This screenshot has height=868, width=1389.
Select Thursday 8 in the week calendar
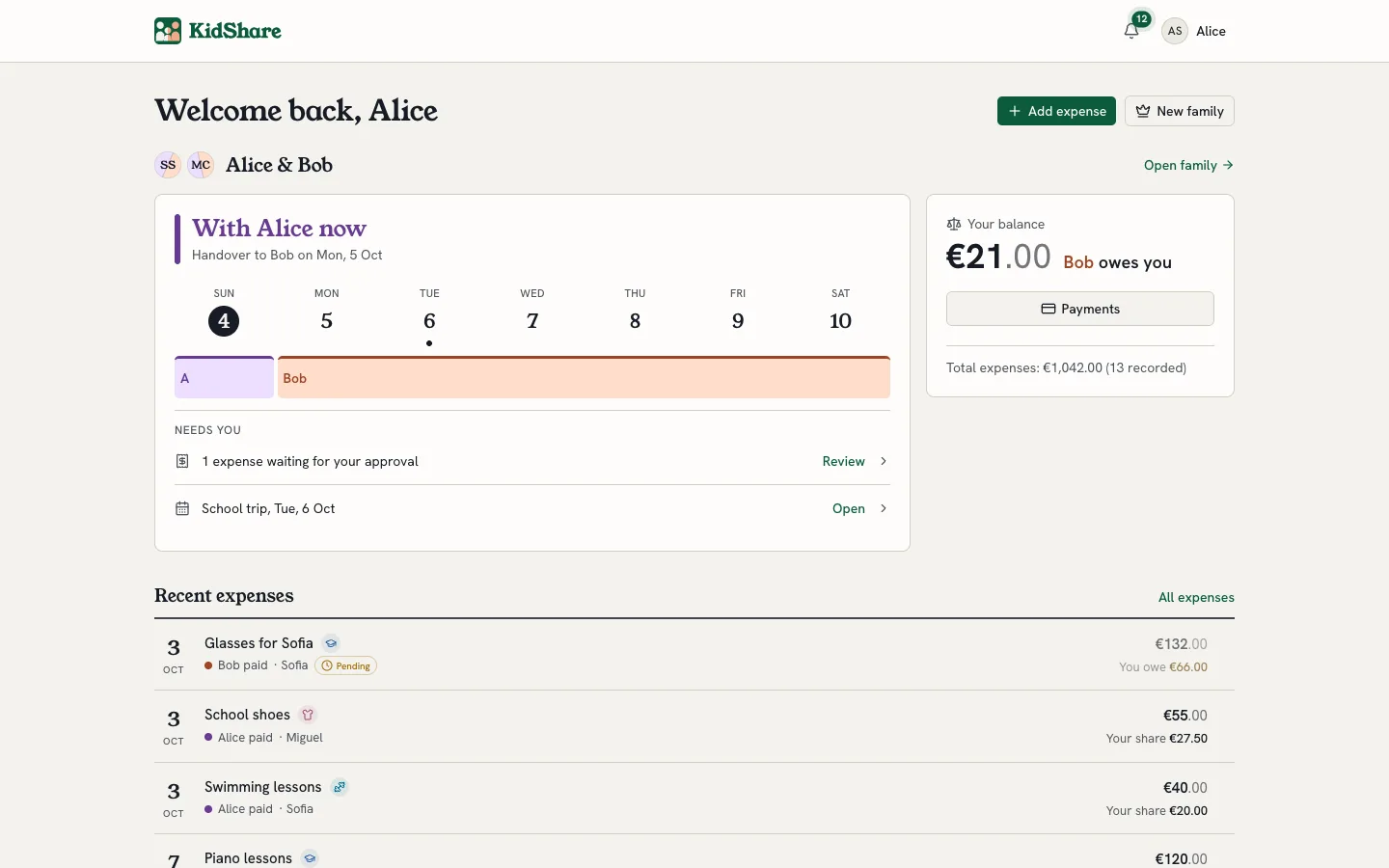635,320
